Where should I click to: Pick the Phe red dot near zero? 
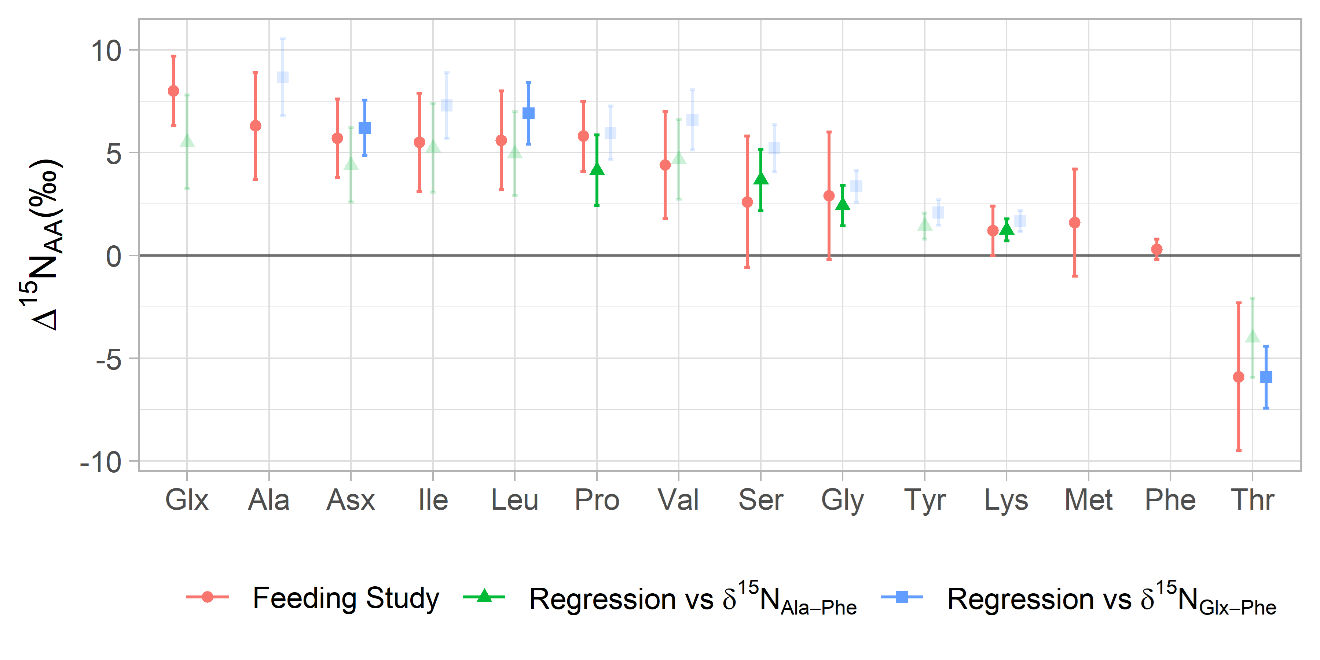coord(1157,249)
